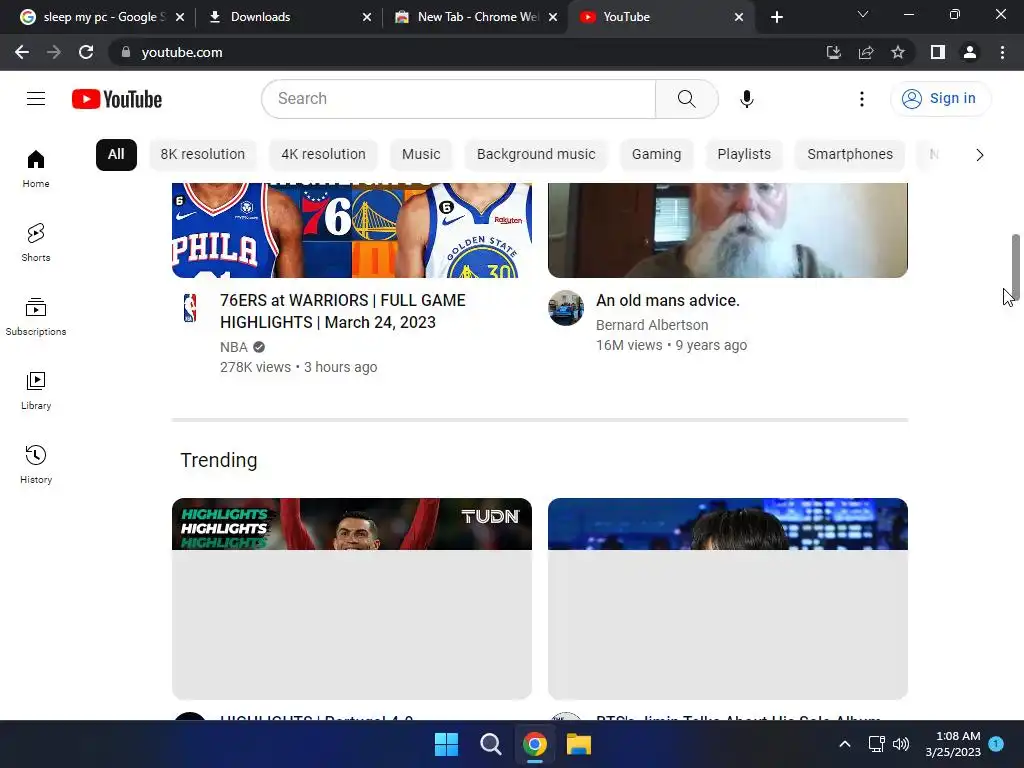Image resolution: width=1024 pixels, height=768 pixels.
Task: Select the Smartphones chip
Action: point(850,155)
